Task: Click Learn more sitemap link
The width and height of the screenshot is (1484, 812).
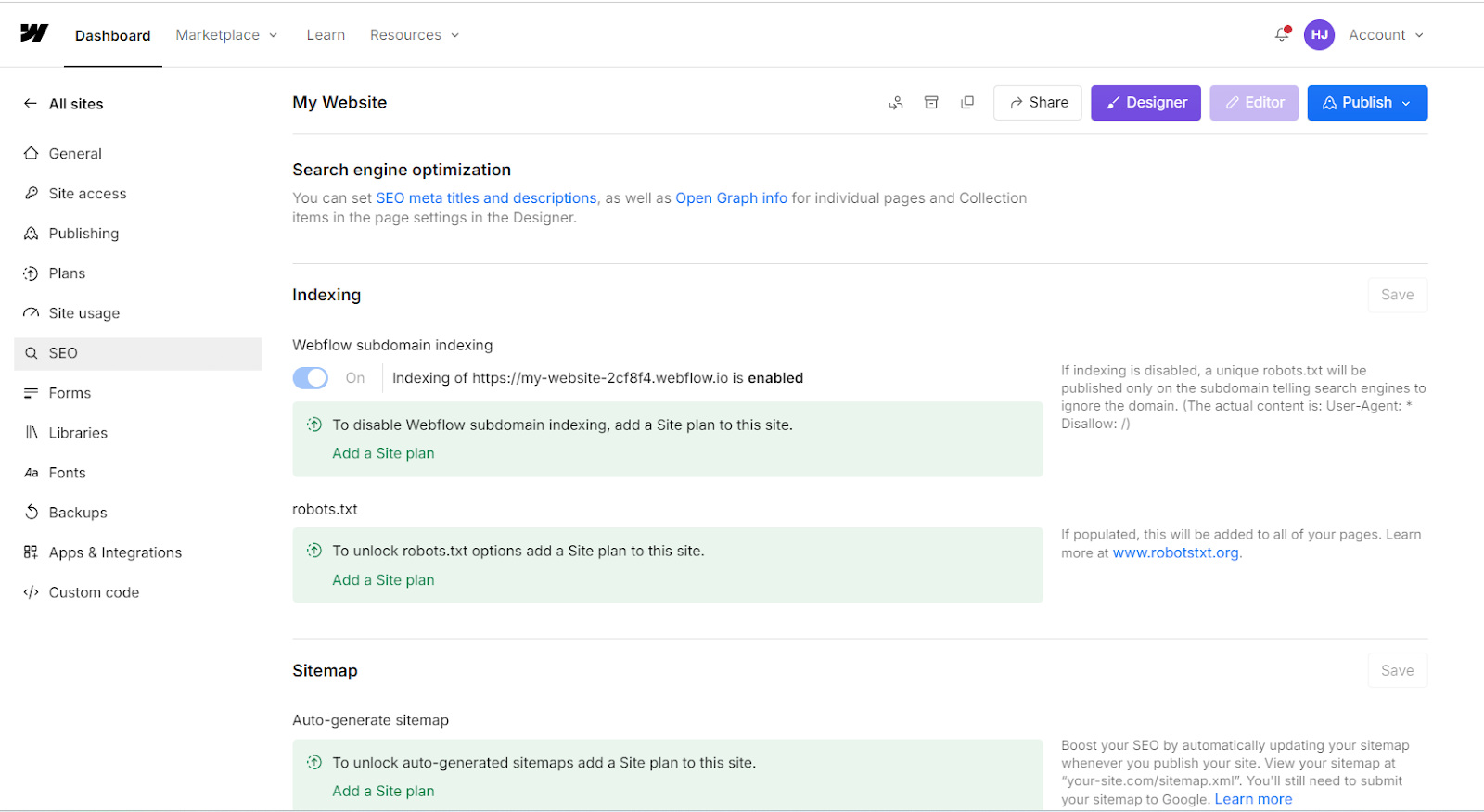Action: (1253, 799)
